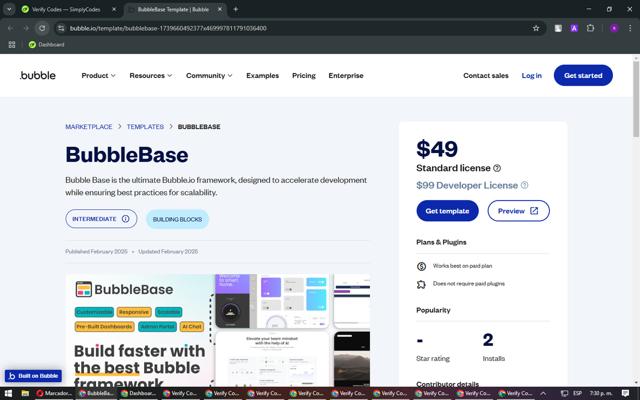The height and width of the screenshot is (400, 640).
Task: Click the browser back arrow
Action: point(11,28)
